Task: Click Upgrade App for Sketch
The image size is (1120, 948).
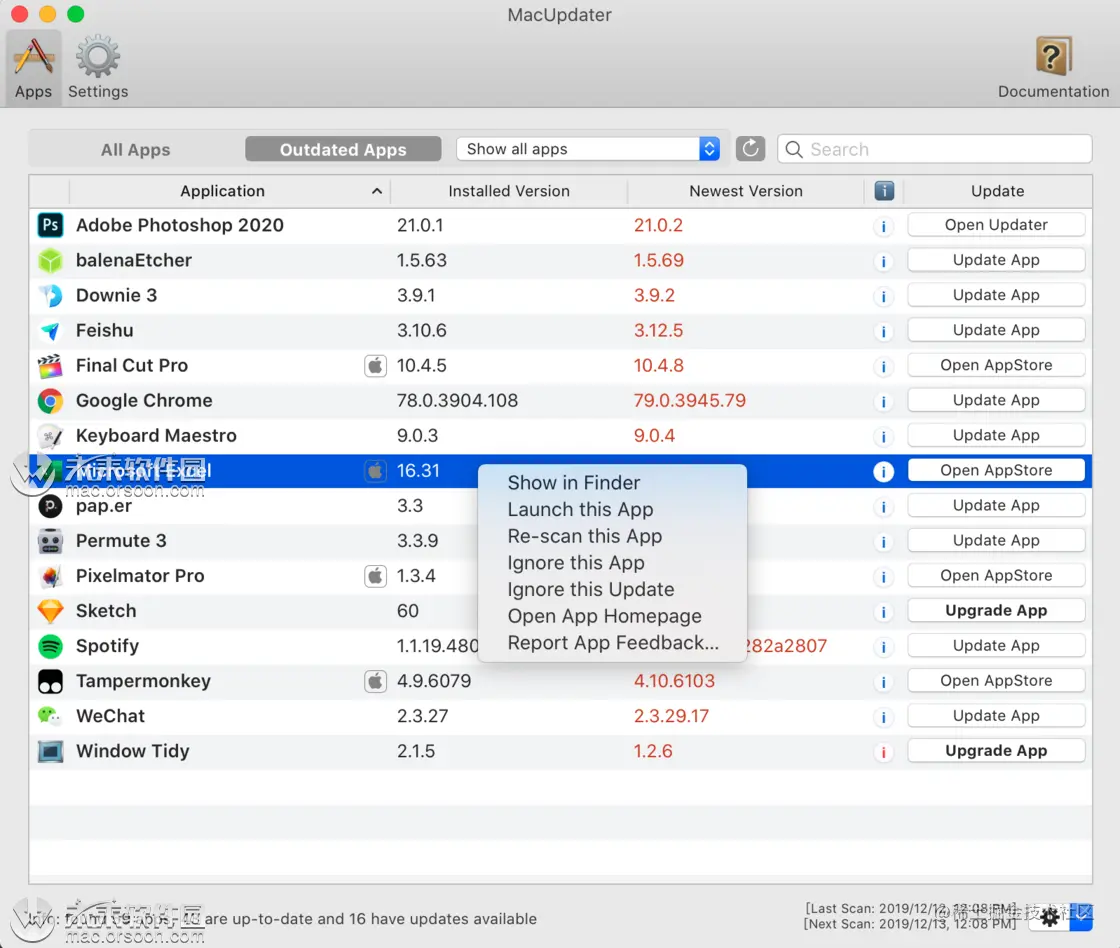Action: (996, 611)
